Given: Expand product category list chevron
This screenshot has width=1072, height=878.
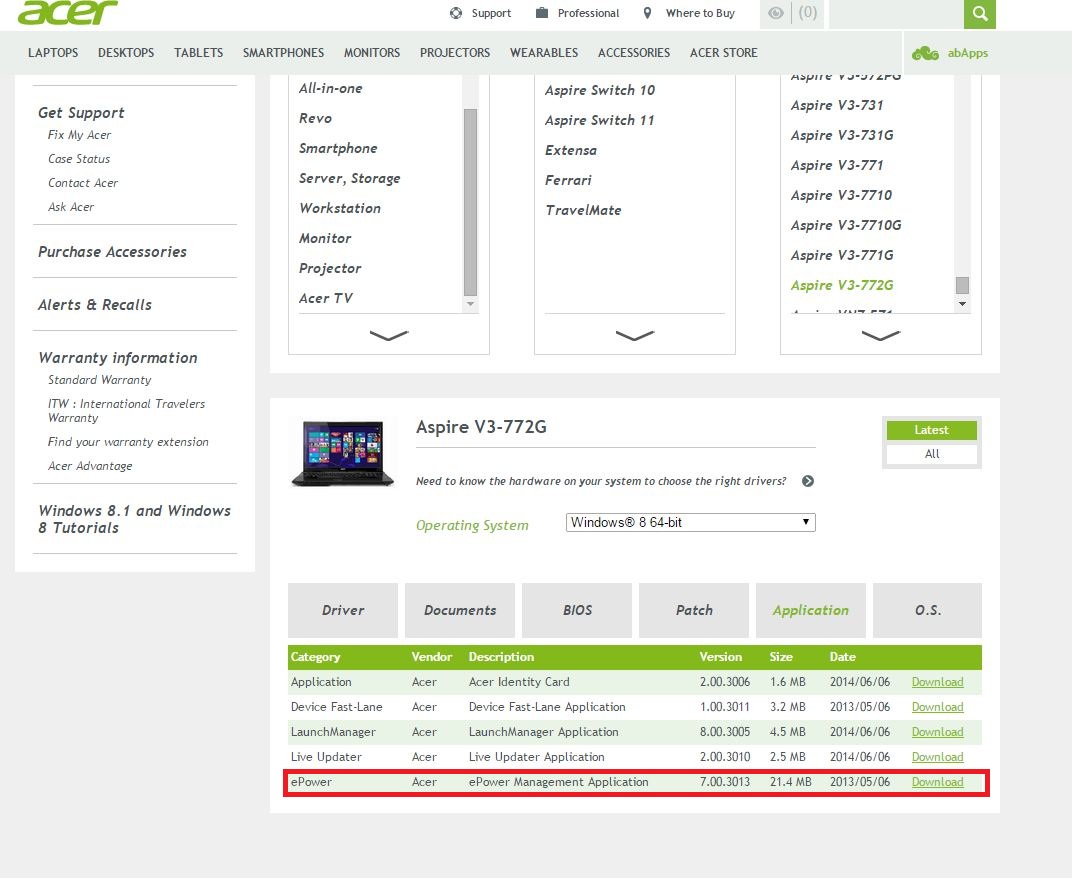Looking at the screenshot, I should [x=389, y=336].
